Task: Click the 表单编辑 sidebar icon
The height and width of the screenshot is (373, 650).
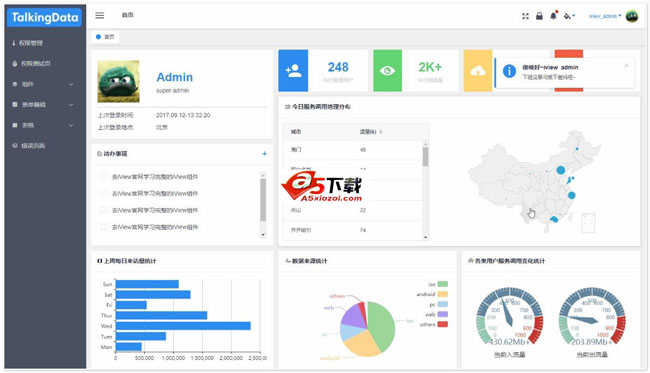Action: point(15,104)
